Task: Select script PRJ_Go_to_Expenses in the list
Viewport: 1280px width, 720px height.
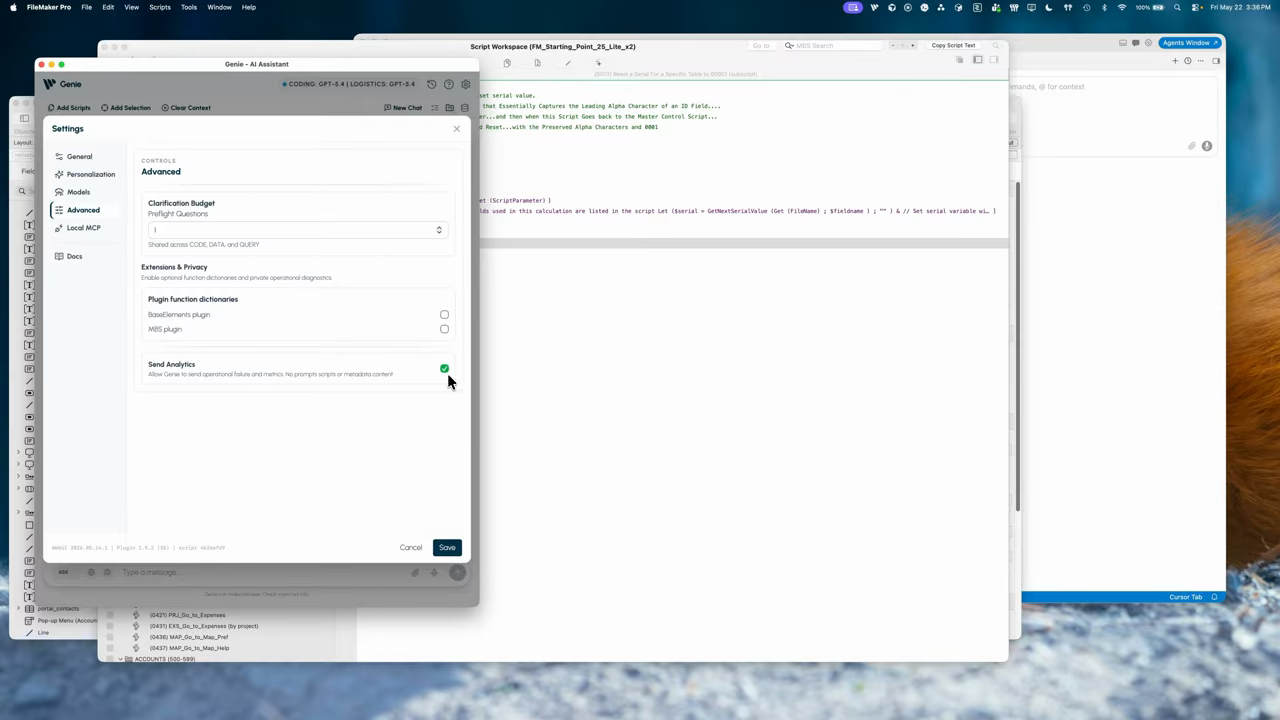Action: (187, 615)
